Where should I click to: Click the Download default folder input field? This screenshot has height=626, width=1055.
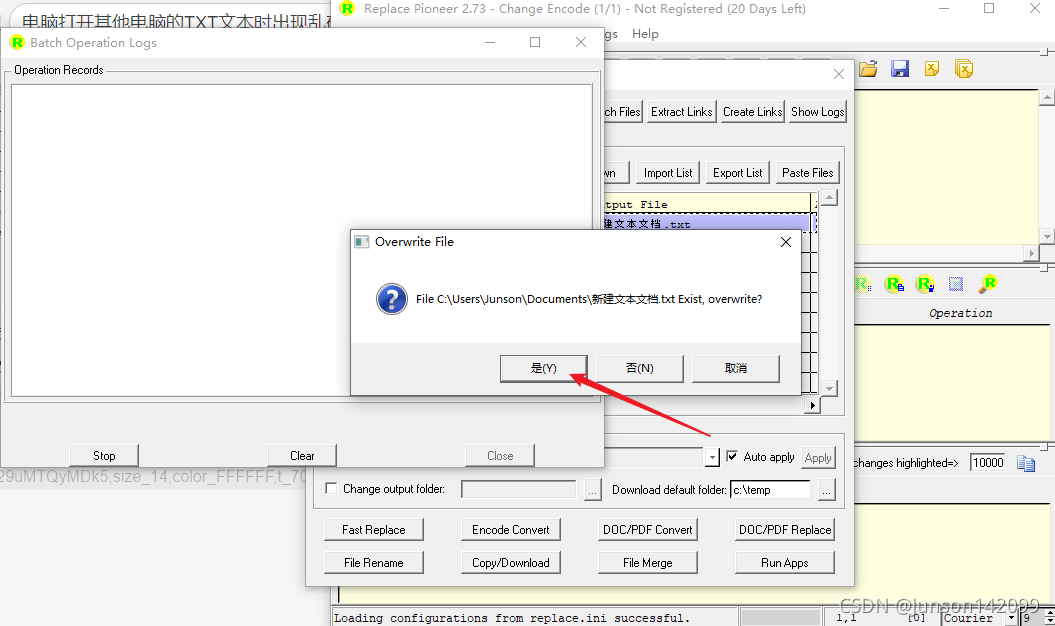point(770,490)
